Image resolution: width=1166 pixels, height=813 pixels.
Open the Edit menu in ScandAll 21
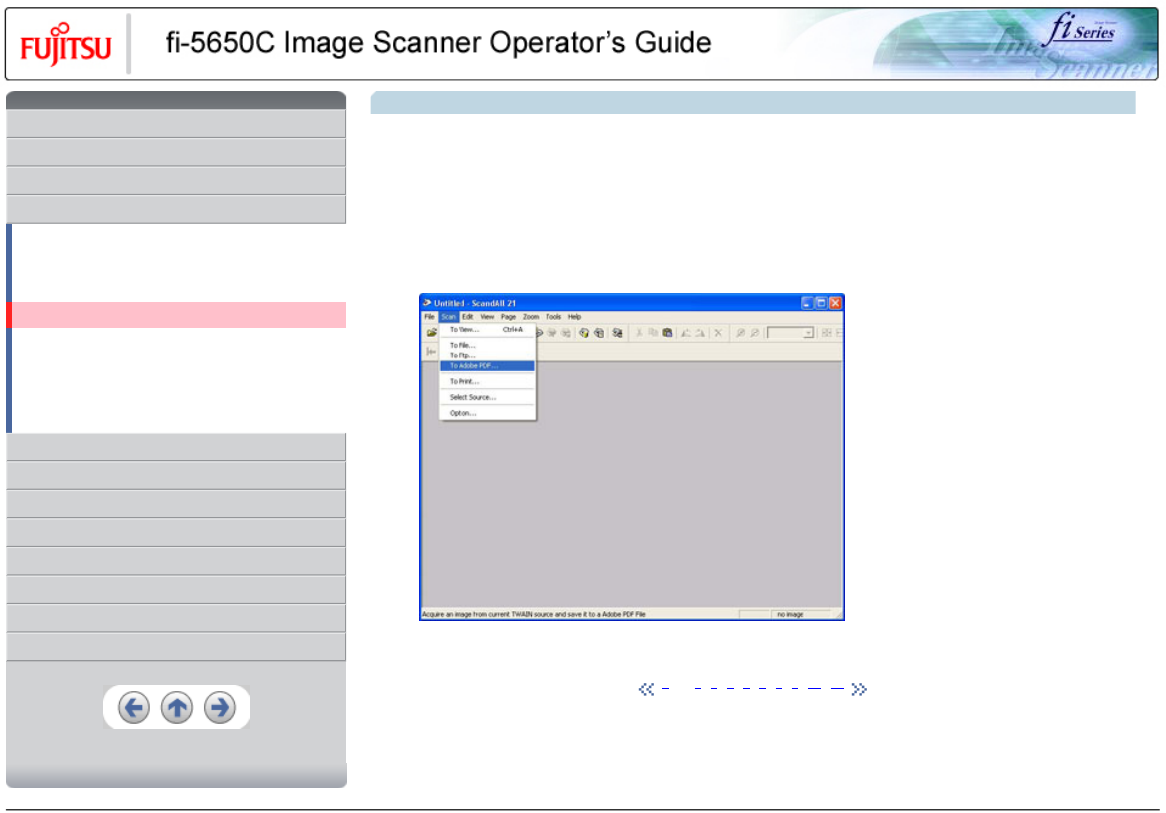tap(468, 317)
